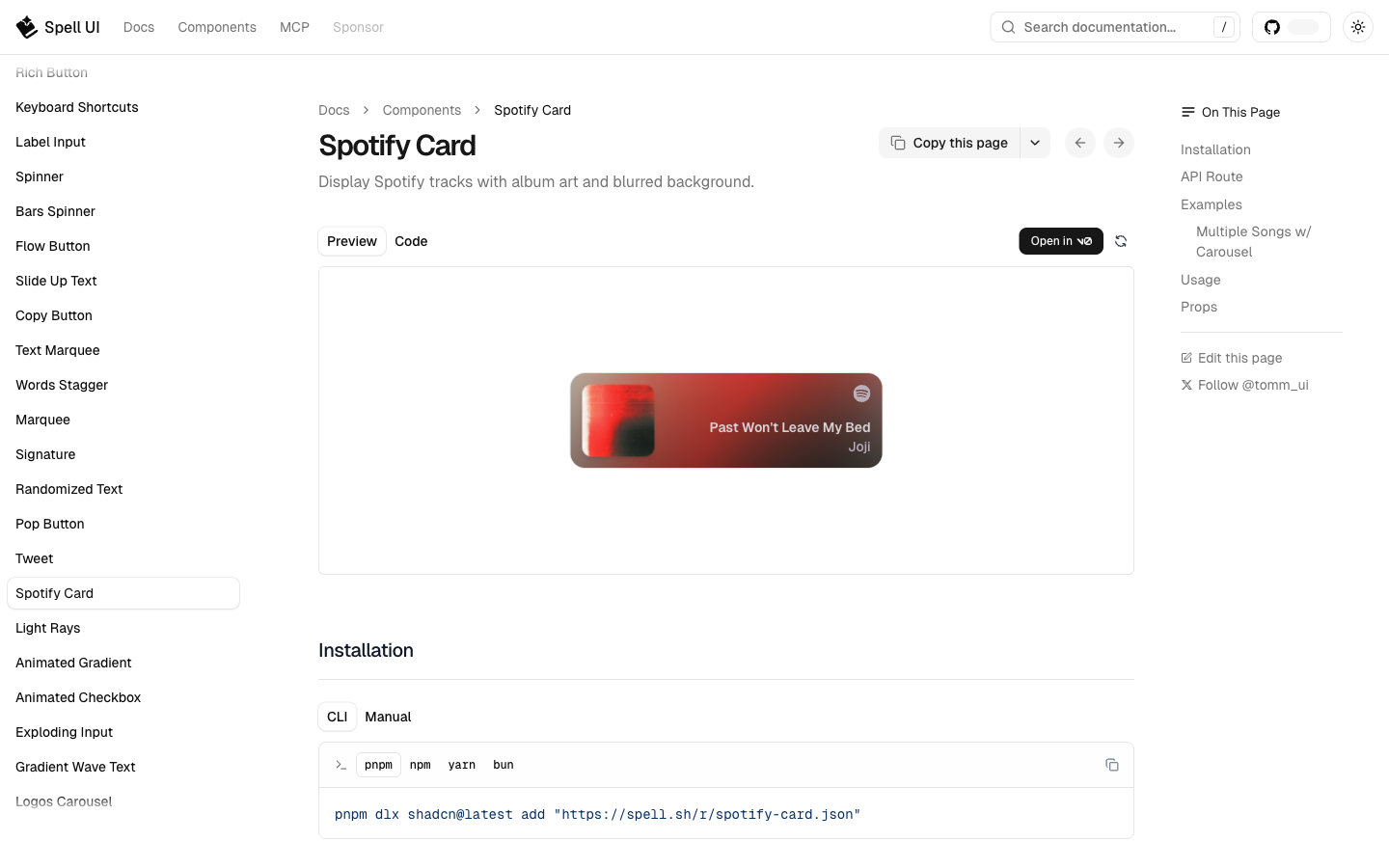
Task: Open the MCP navigation item
Action: [x=294, y=27]
